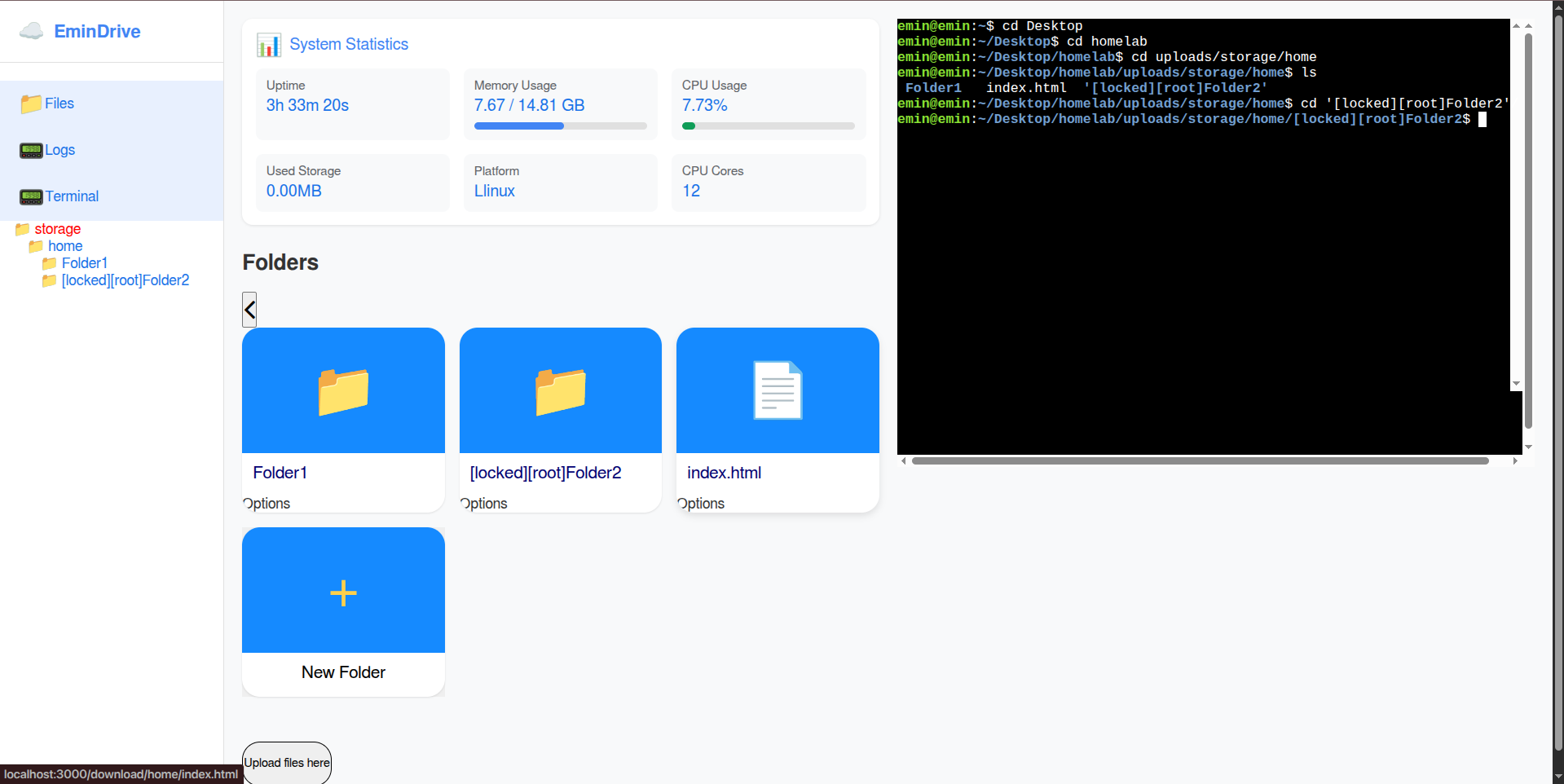The image size is (1564, 784).
Task: Click the Logs pager icon in sidebar
Action: (31, 150)
